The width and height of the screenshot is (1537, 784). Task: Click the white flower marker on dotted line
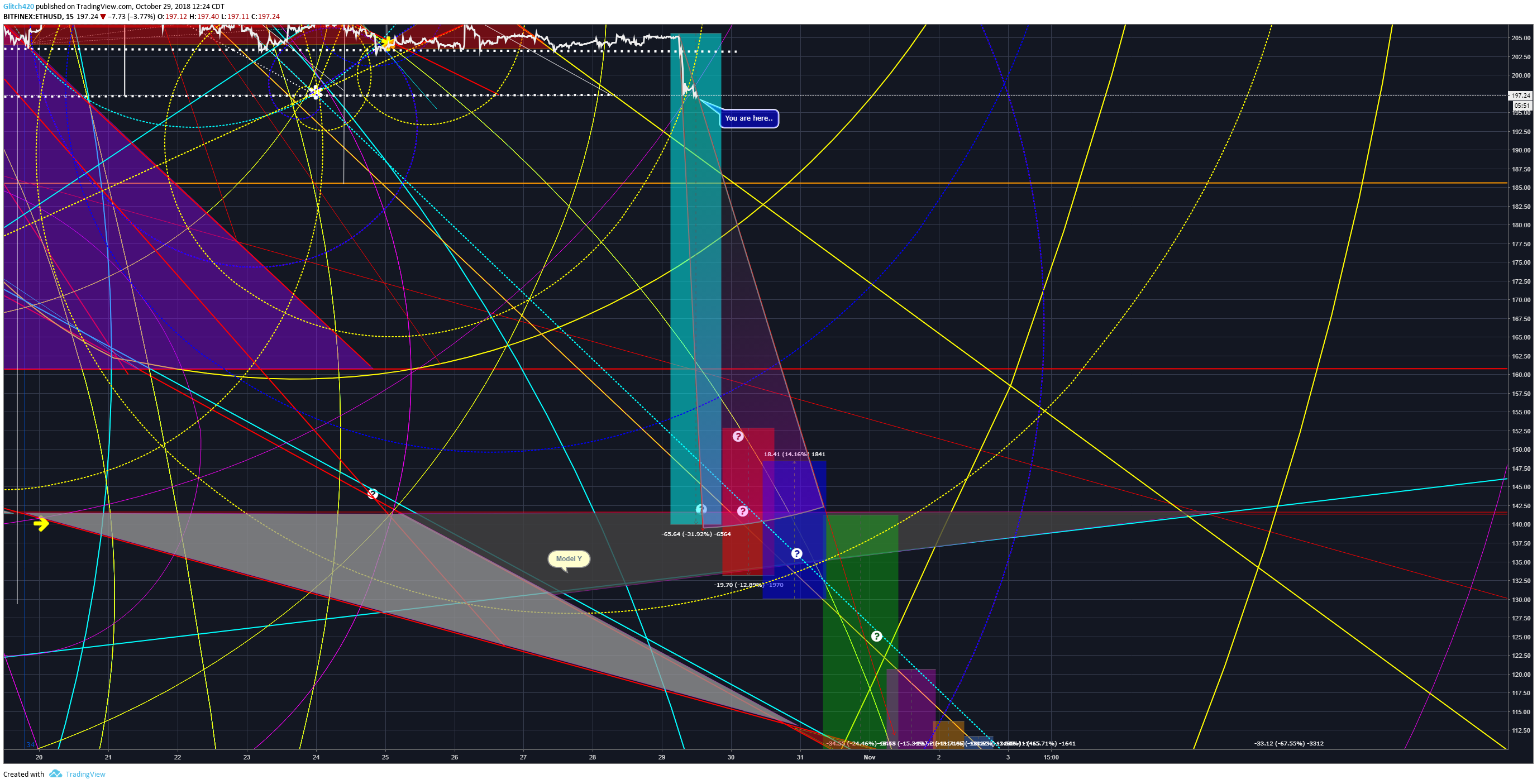tap(315, 93)
